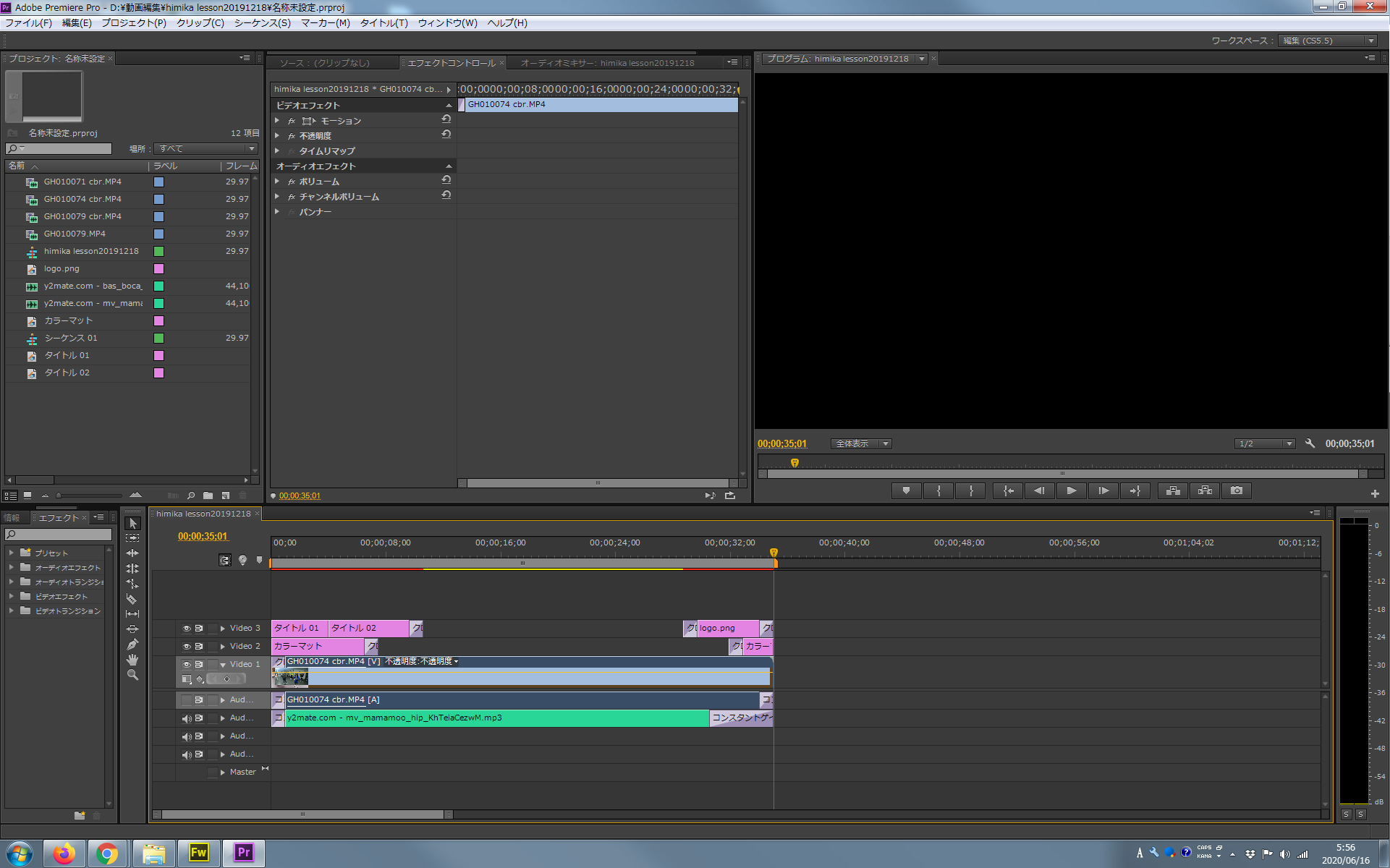Select the Pen tool
Image resolution: width=1390 pixels, height=868 pixels.
click(x=132, y=644)
